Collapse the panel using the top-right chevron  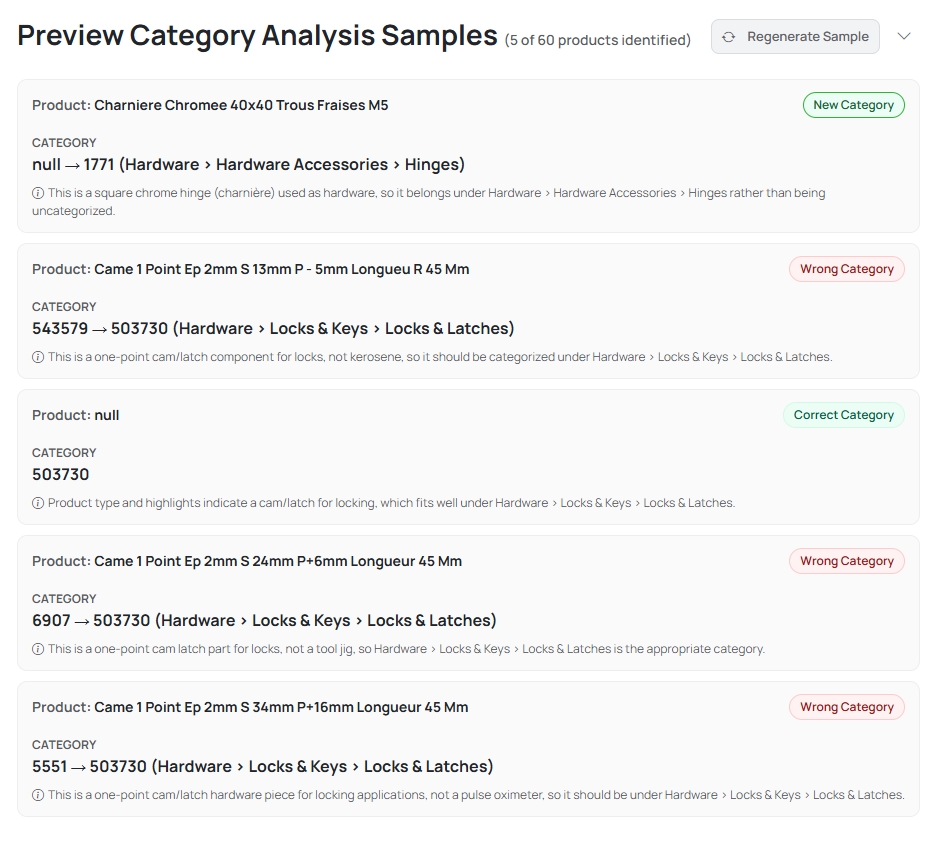point(903,35)
